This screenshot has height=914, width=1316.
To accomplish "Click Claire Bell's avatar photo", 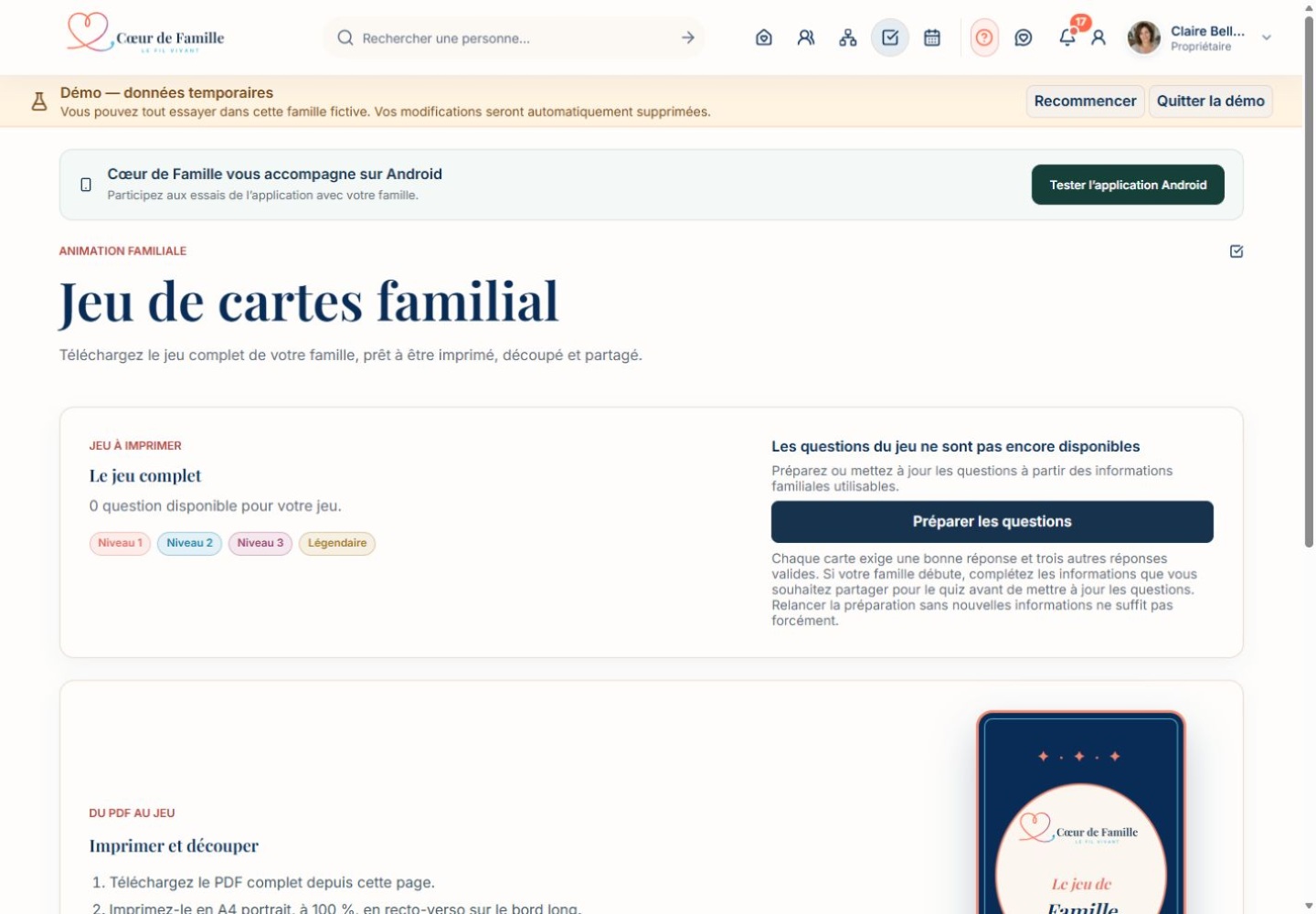I will tap(1144, 37).
